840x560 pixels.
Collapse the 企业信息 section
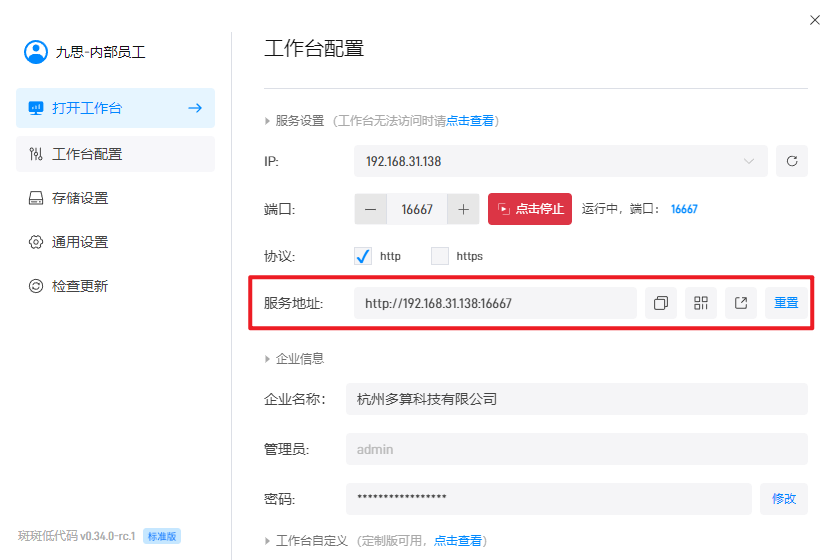pos(267,359)
